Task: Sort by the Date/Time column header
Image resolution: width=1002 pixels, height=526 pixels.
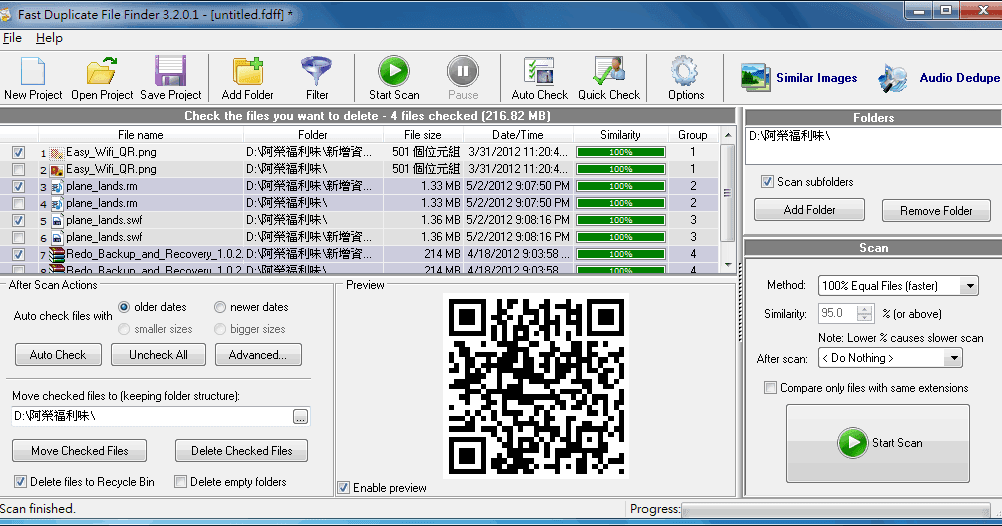Action: click(518, 135)
